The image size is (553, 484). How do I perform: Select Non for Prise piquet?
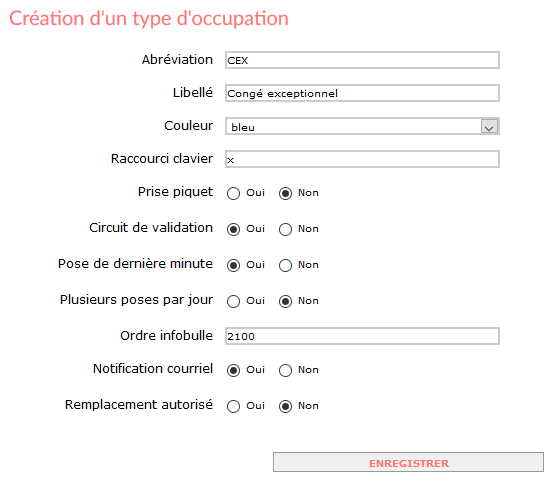tap(285, 193)
